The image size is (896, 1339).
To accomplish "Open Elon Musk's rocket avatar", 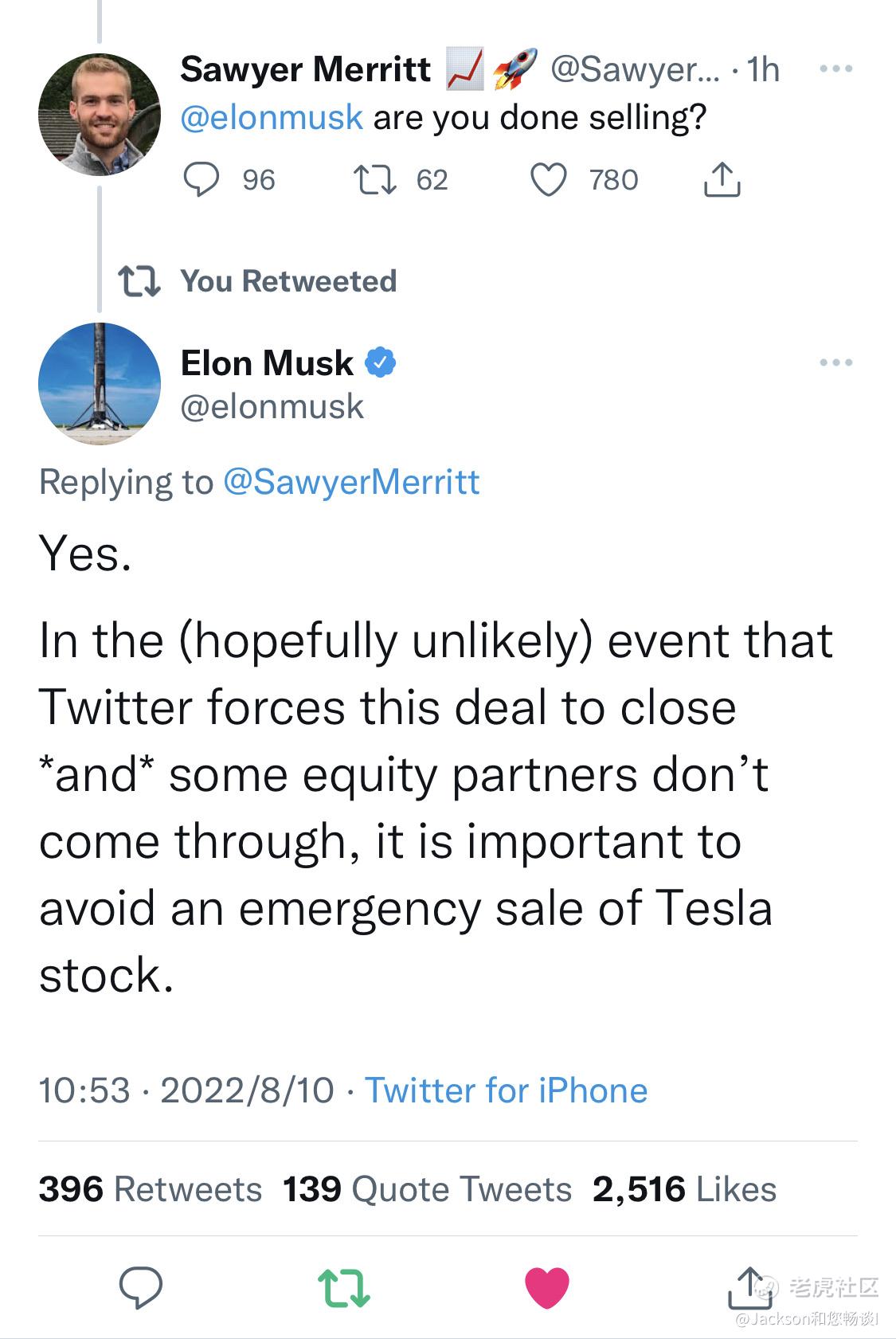I will pyautogui.click(x=100, y=384).
